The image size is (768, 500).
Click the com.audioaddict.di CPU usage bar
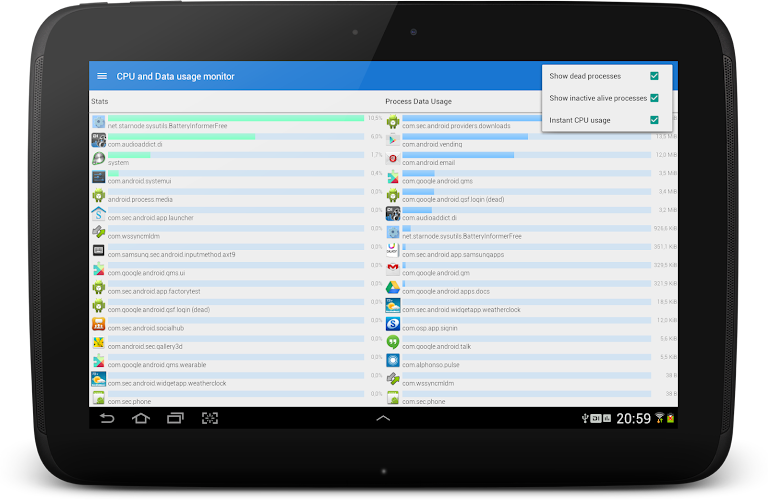tap(236, 137)
